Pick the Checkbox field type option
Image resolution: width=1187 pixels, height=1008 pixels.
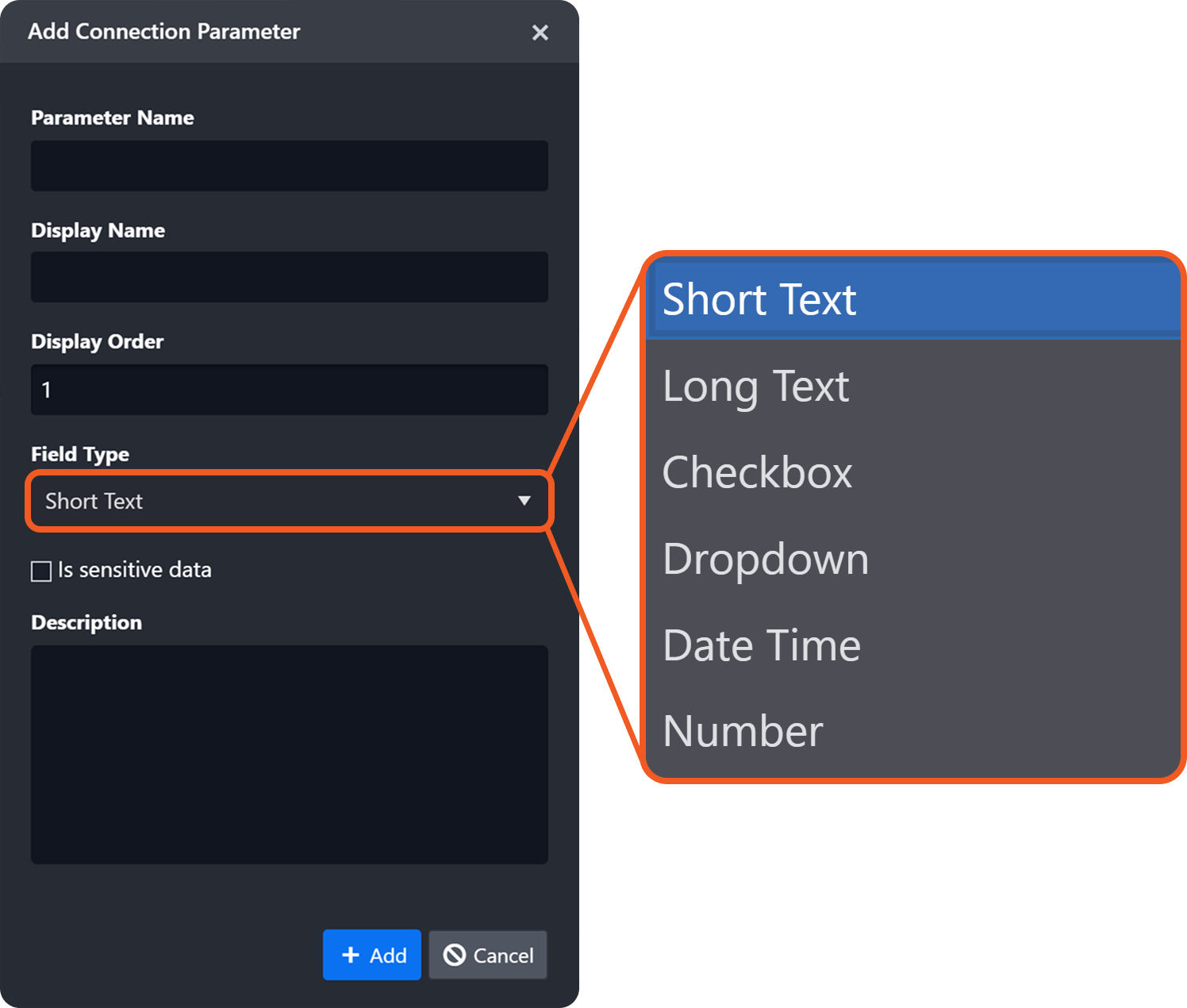pos(912,473)
